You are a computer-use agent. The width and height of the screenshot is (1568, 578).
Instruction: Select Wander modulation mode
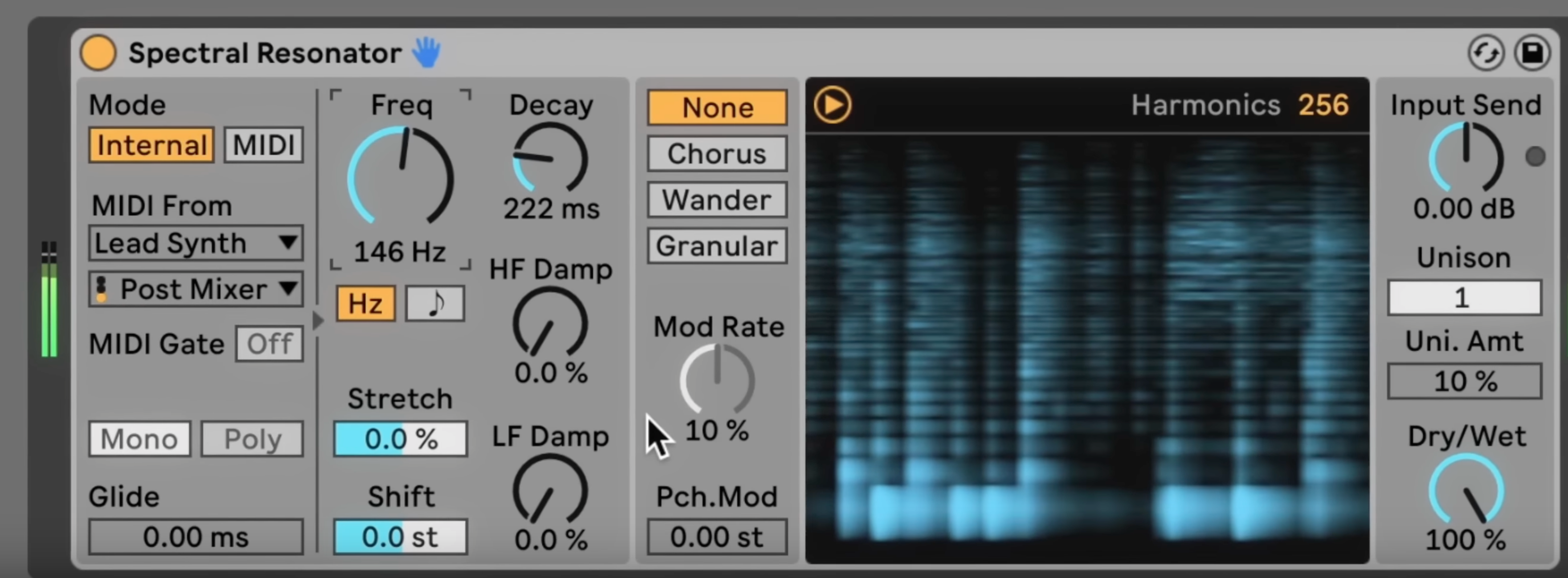tap(718, 200)
